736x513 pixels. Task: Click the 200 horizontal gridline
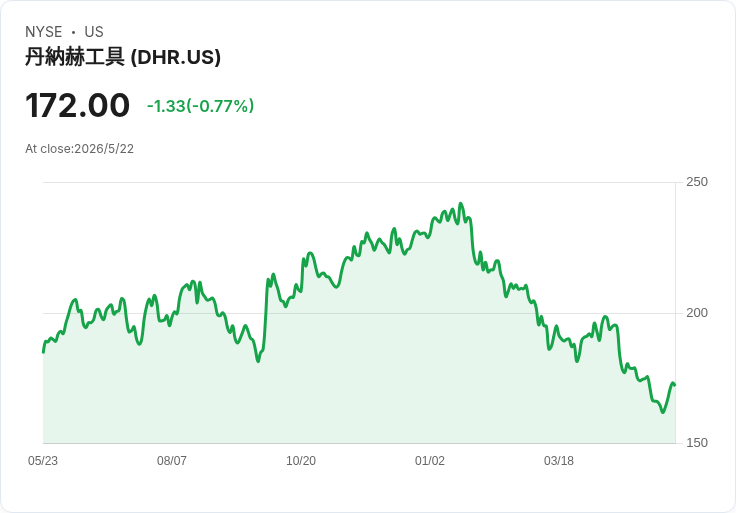(x=359, y=313)
